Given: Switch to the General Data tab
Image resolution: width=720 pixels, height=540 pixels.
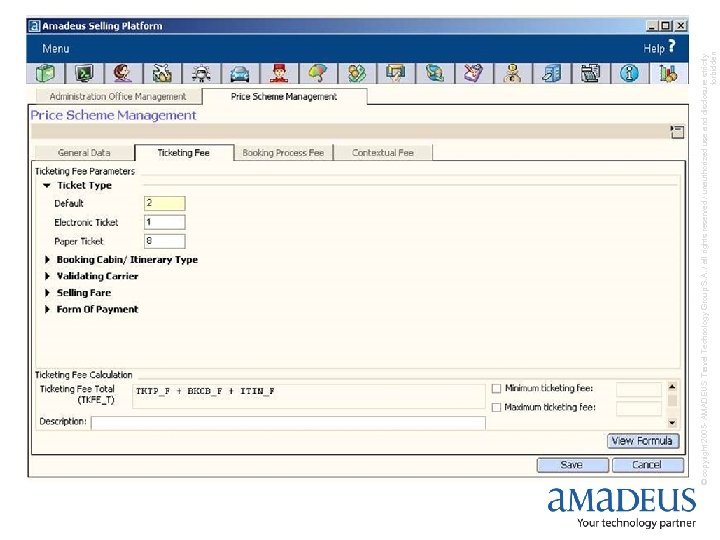Looking at the screenshot, I should [x=84, y=152].
